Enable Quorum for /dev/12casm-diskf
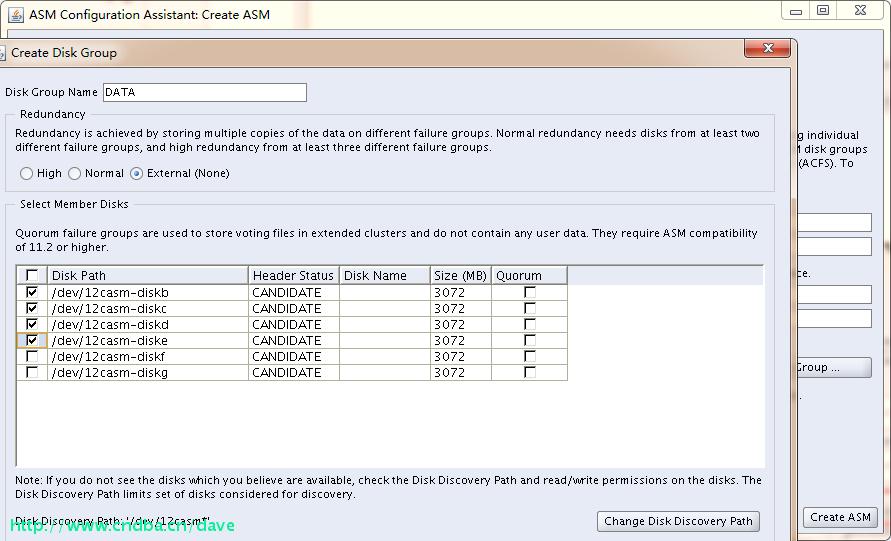The height and width of the screenshot is (541, 891). (530, 356)
